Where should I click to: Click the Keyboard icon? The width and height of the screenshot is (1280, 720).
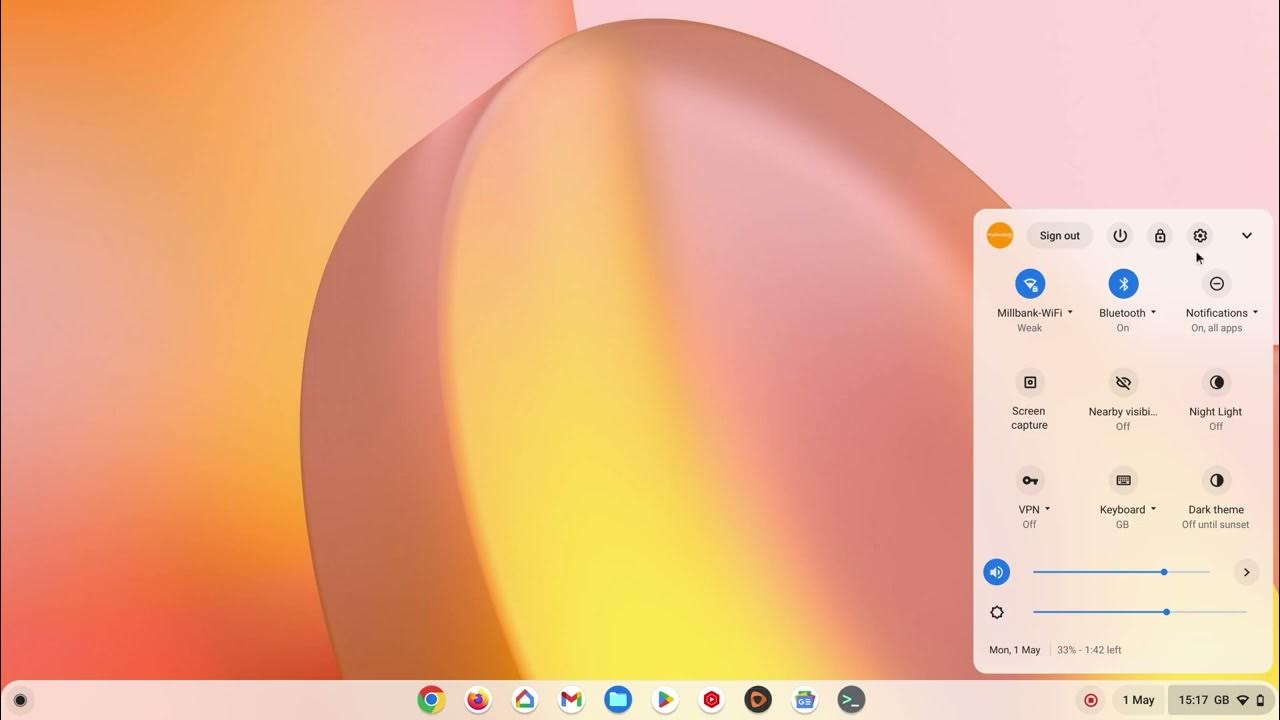(x=1123, y=481)
